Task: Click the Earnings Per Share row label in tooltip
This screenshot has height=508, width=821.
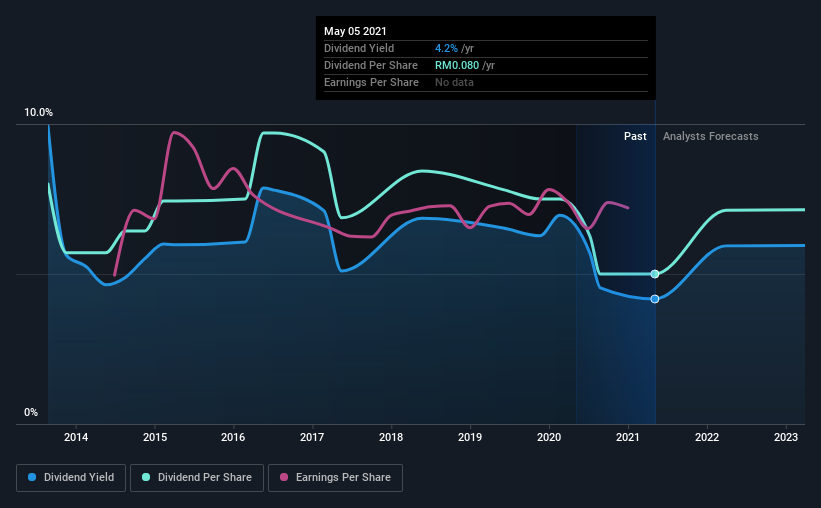Action: point(371,82)
